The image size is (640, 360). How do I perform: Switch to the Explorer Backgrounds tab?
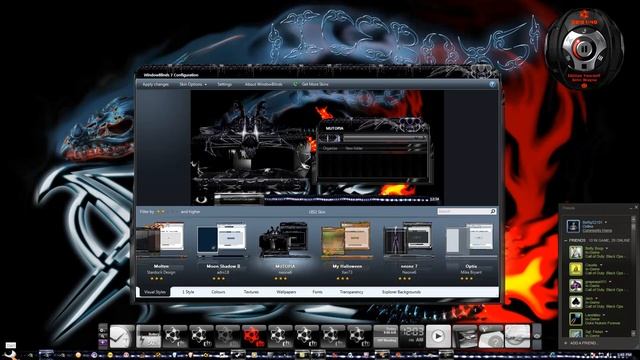pos(401,292)
